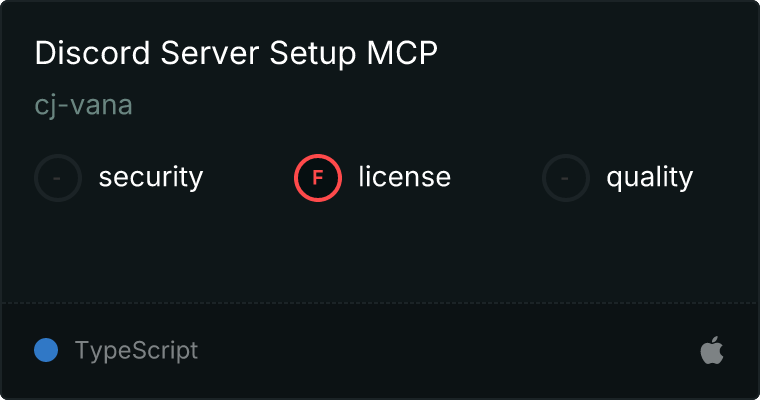This screenshot has height=400, width=760.
Task: Select the license label text
Action: (x=405, y=176)
